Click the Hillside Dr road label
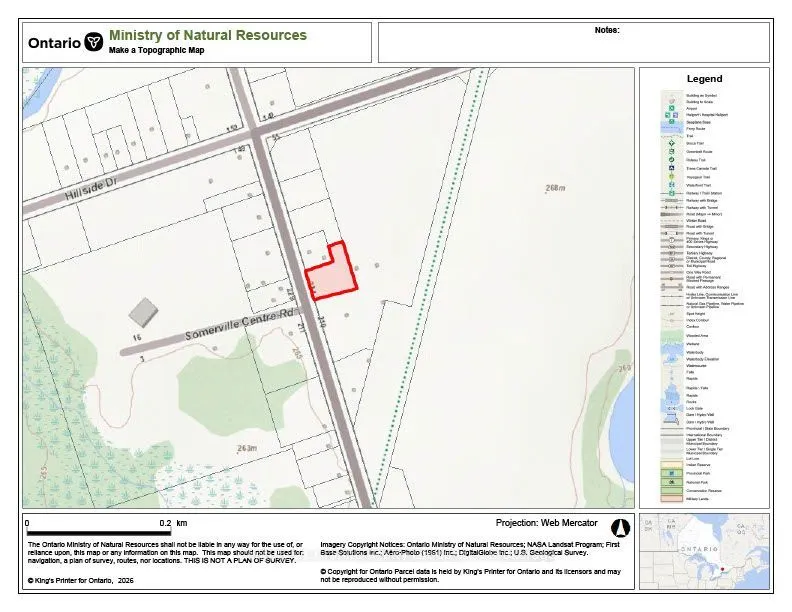Image resolution: width=792 pixels, height=612 pixels. (91, 190)
